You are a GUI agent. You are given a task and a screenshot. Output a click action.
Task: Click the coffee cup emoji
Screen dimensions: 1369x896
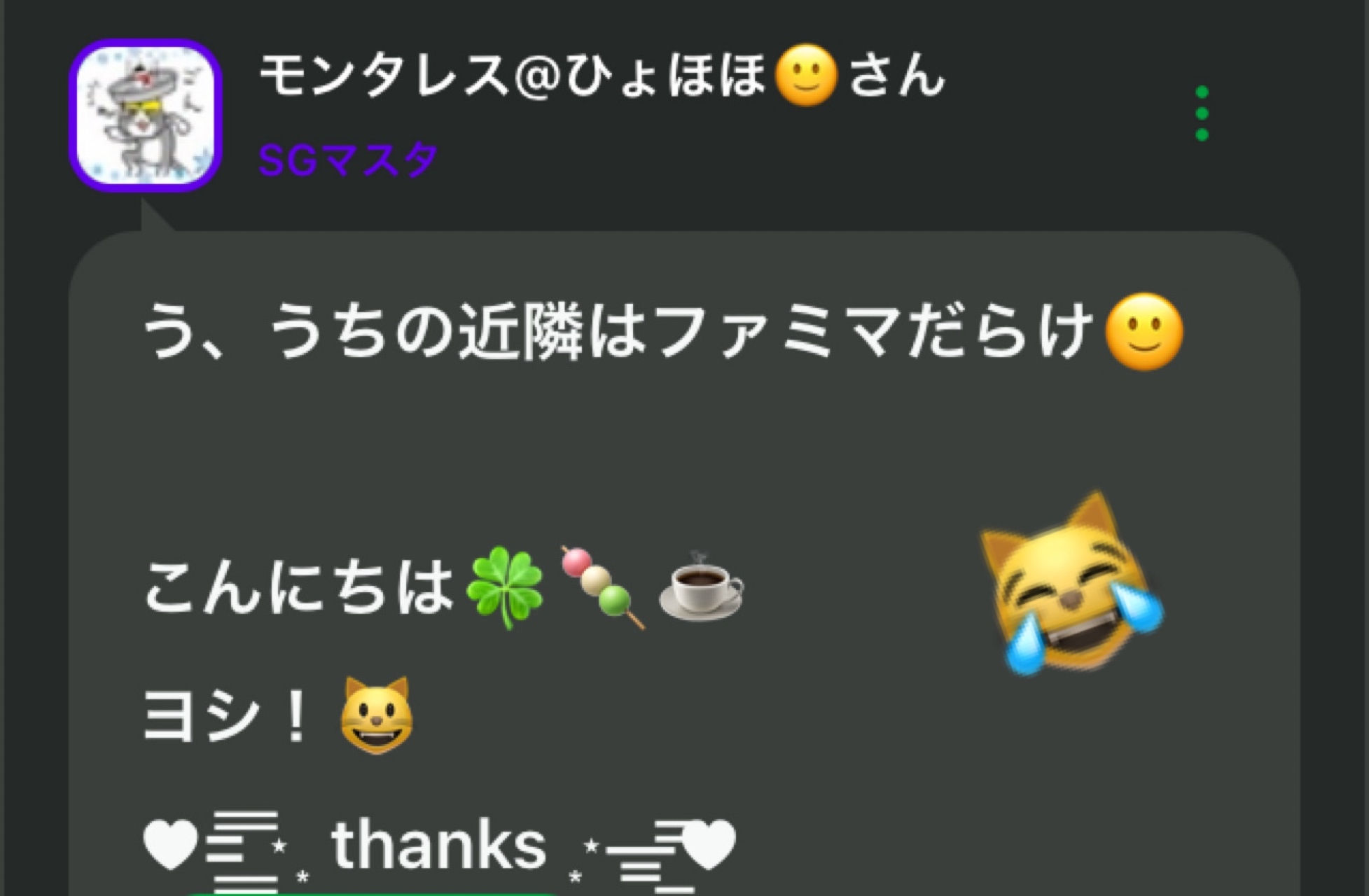point(701,586)
